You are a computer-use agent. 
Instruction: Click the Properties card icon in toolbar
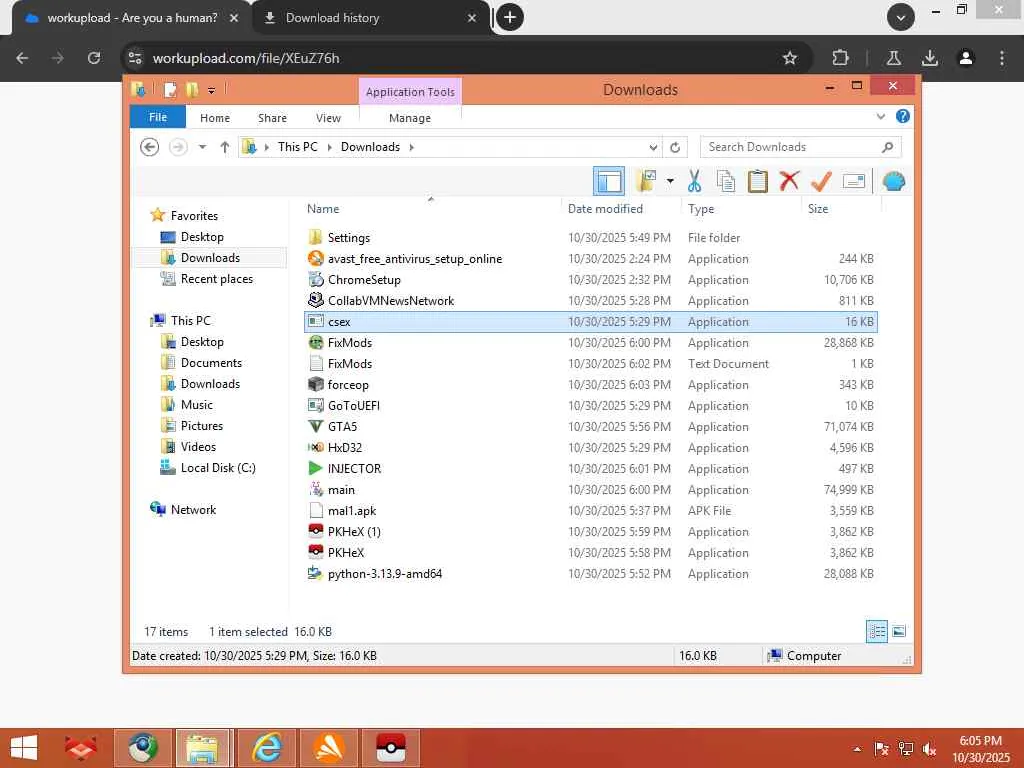854,181
